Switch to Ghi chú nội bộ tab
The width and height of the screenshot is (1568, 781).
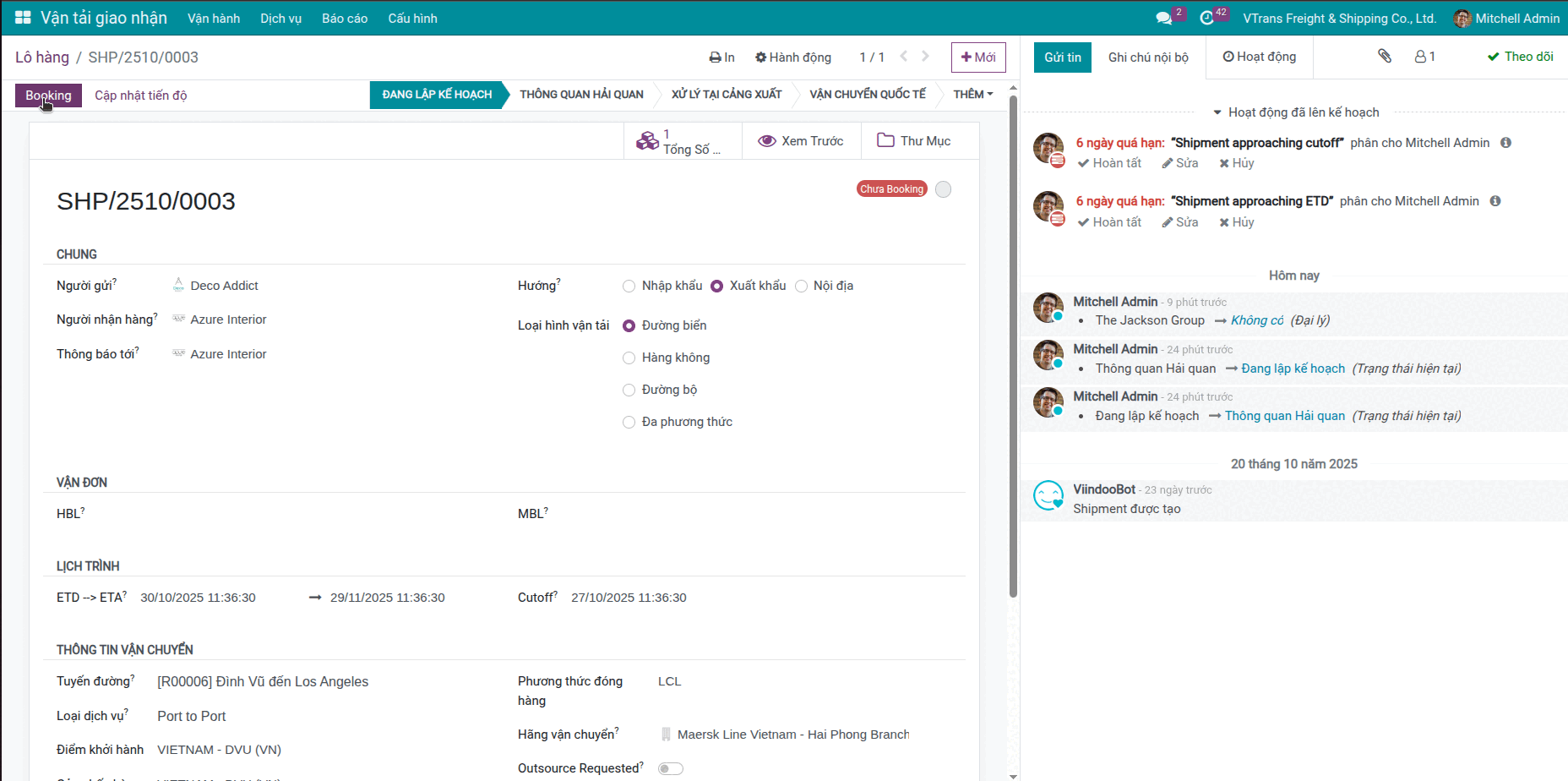tap(1147, 57)
